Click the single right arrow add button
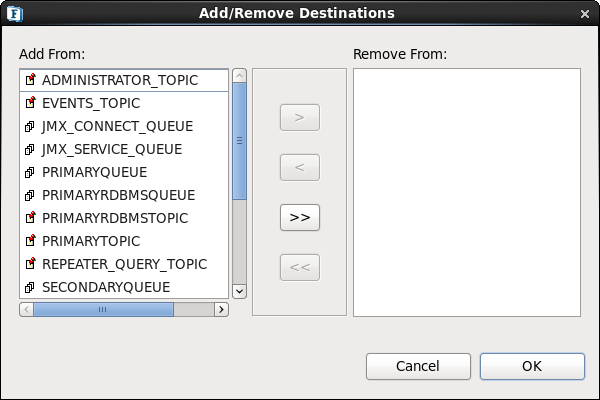Image resolution: width=600 pixels, height=400 pixels. [300, 118]
